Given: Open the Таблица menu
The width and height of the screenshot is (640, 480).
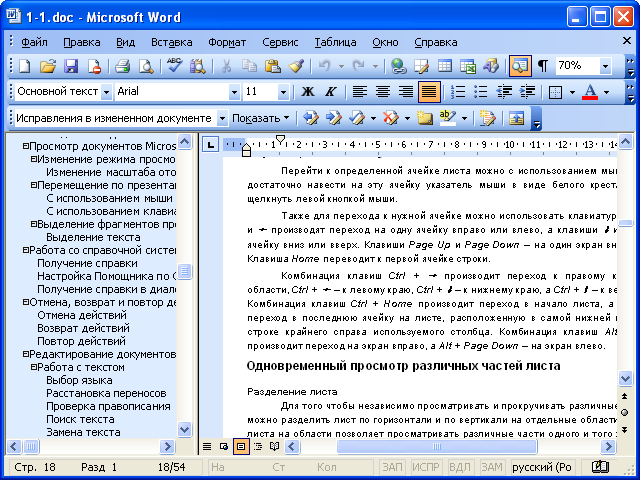Looking at the screenshot, I should pos(335,42).
